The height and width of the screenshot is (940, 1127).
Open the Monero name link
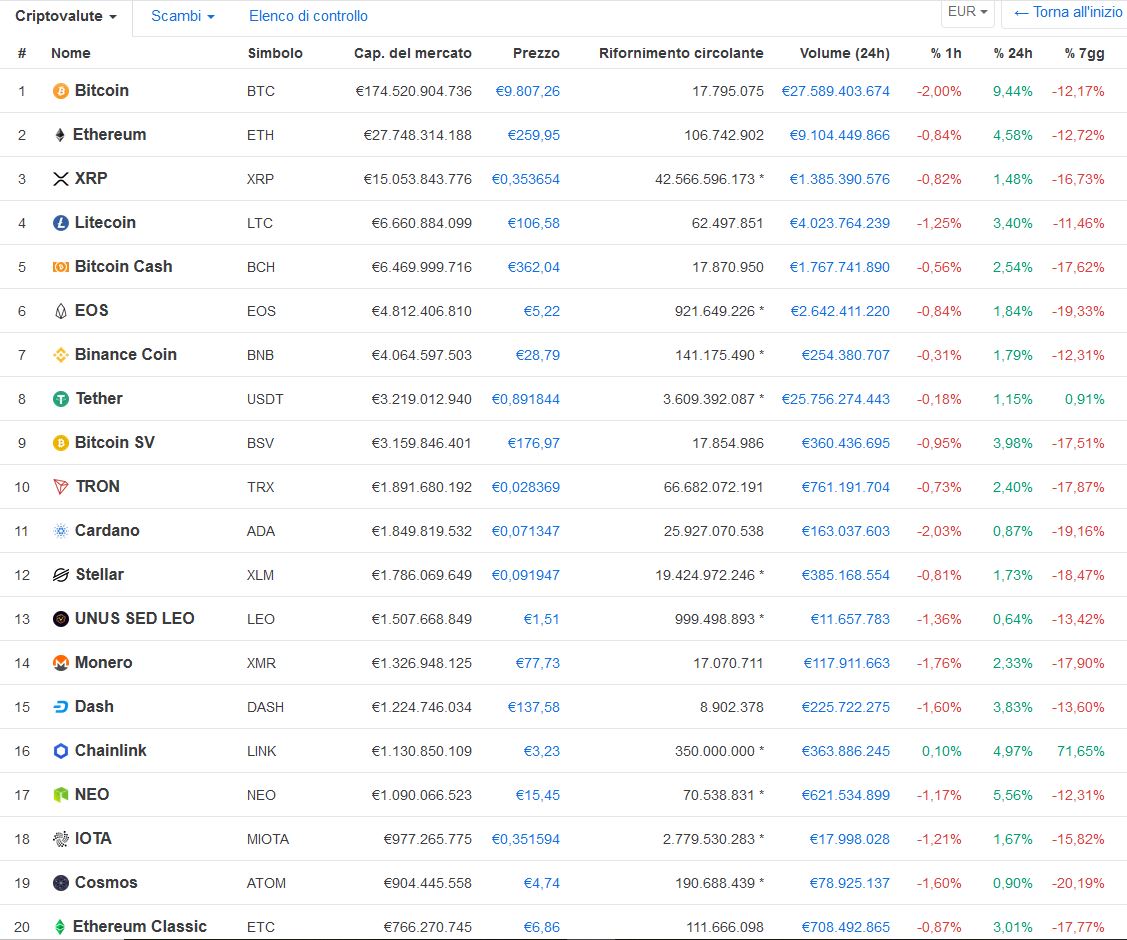(x=104, y=662)
